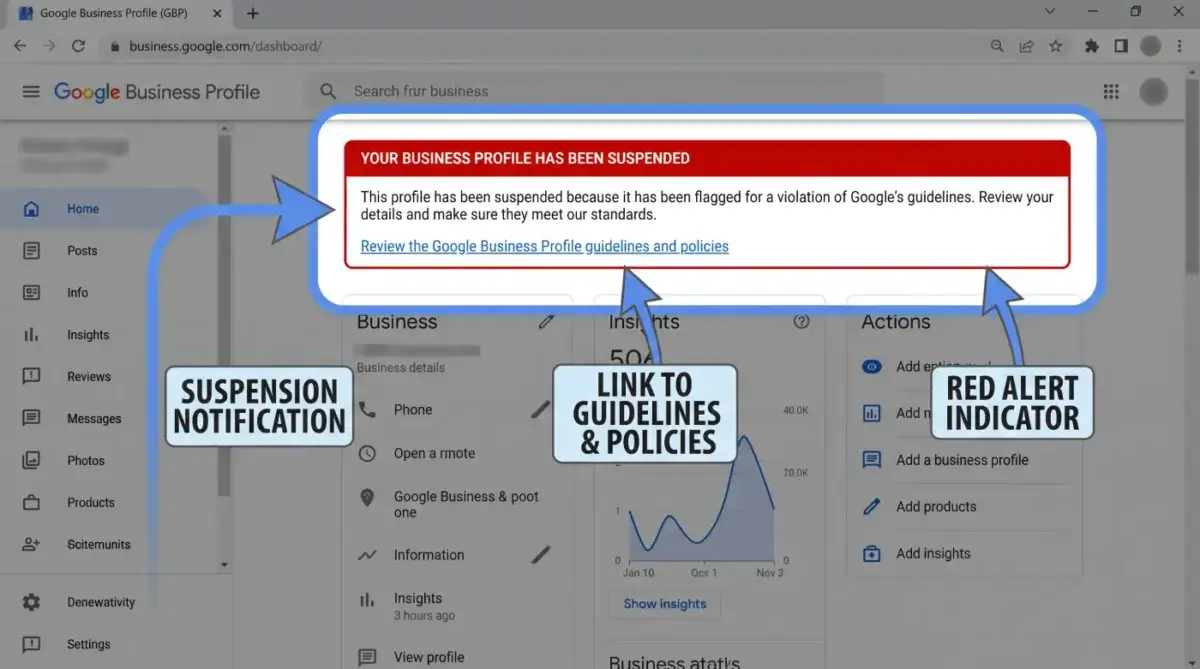1200x669 pixels.
Task: Bookmark this page with star icon
Action: pyautogui.click(x=1055, y=46)
